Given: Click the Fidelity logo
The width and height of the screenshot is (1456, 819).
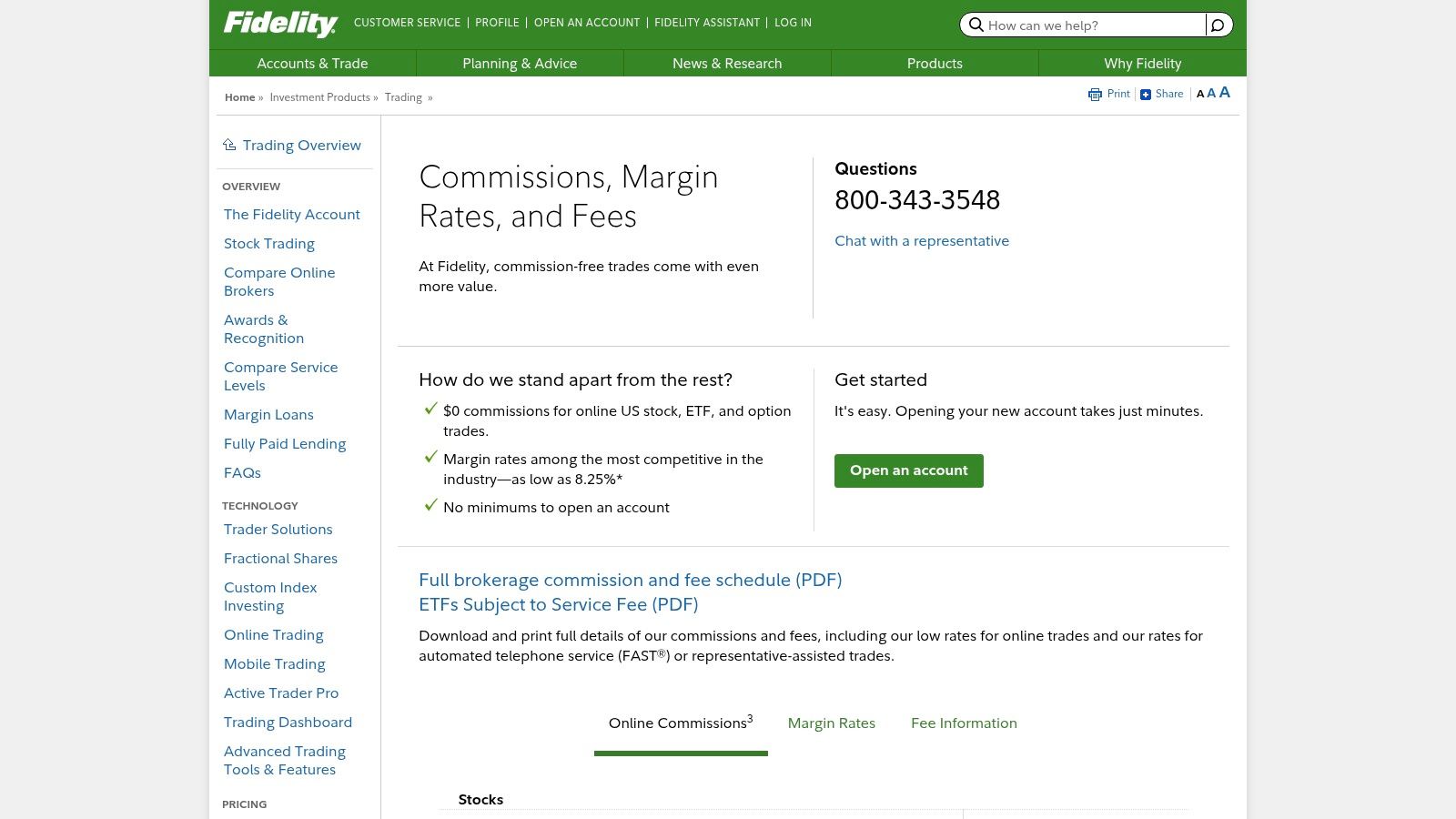Looking at the screenshot, I should (280, 24).
